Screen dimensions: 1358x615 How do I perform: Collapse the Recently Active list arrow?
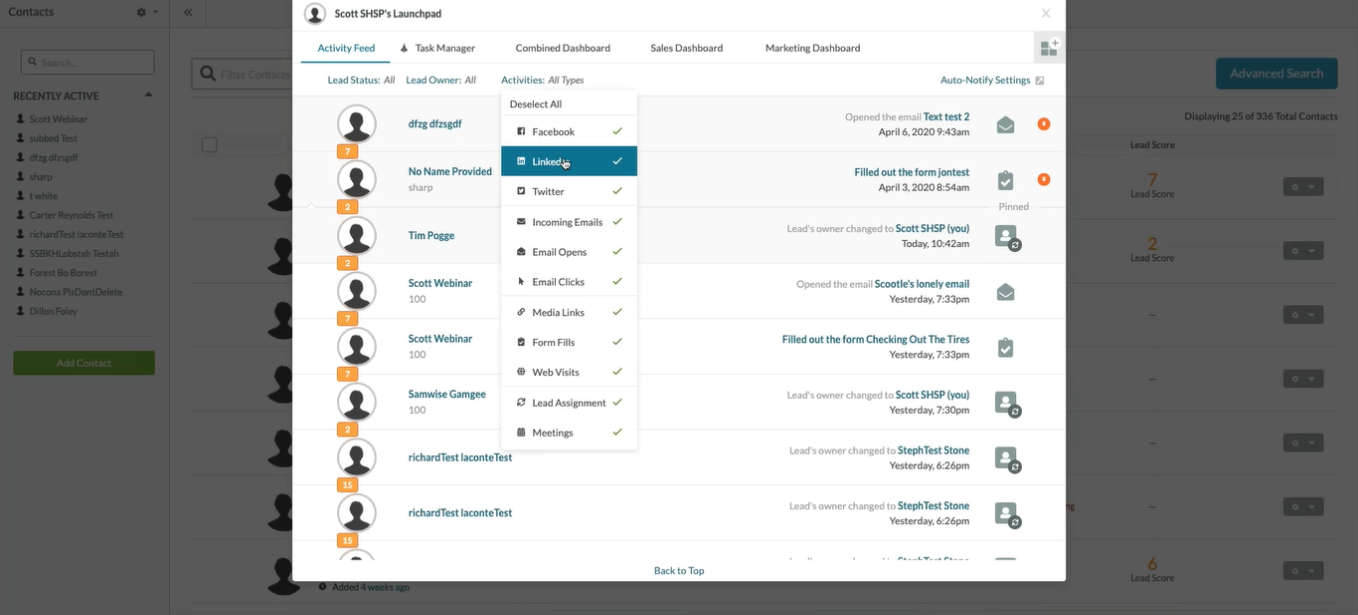tap(149, 96)
